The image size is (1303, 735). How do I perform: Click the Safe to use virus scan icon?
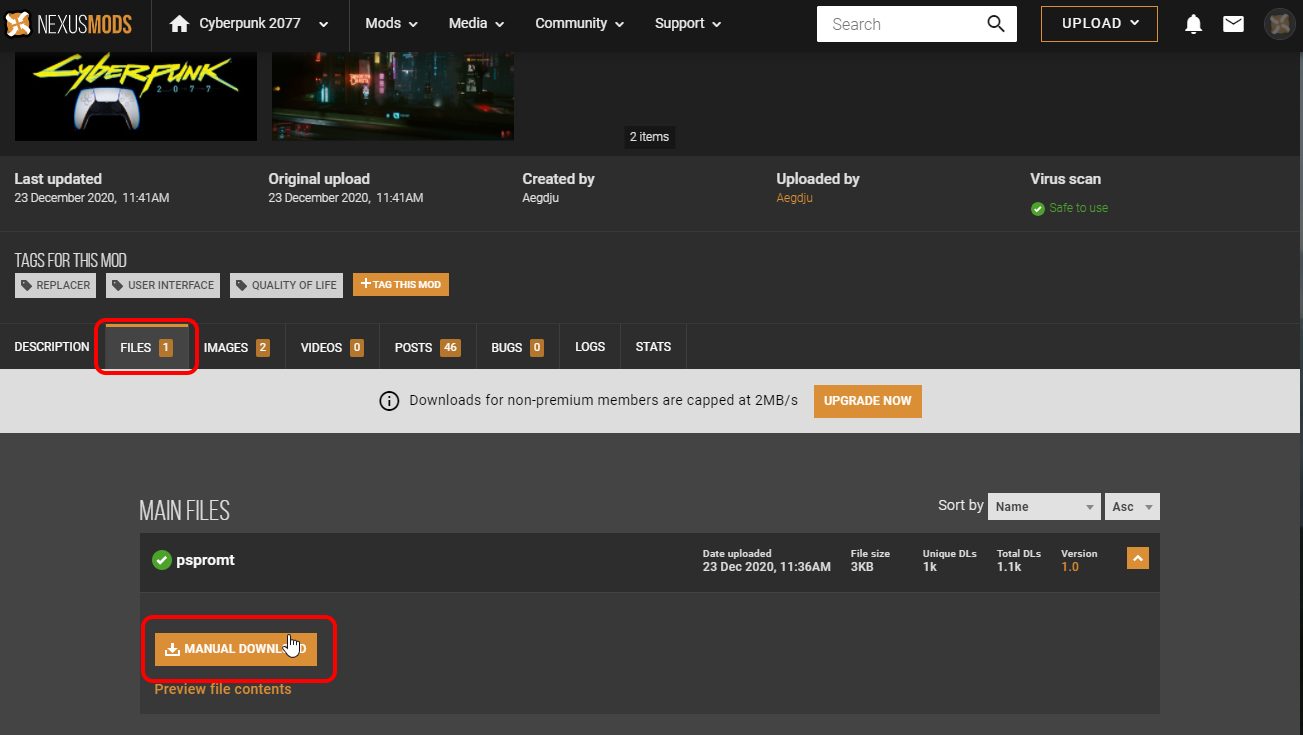(x=1038, y=208)
